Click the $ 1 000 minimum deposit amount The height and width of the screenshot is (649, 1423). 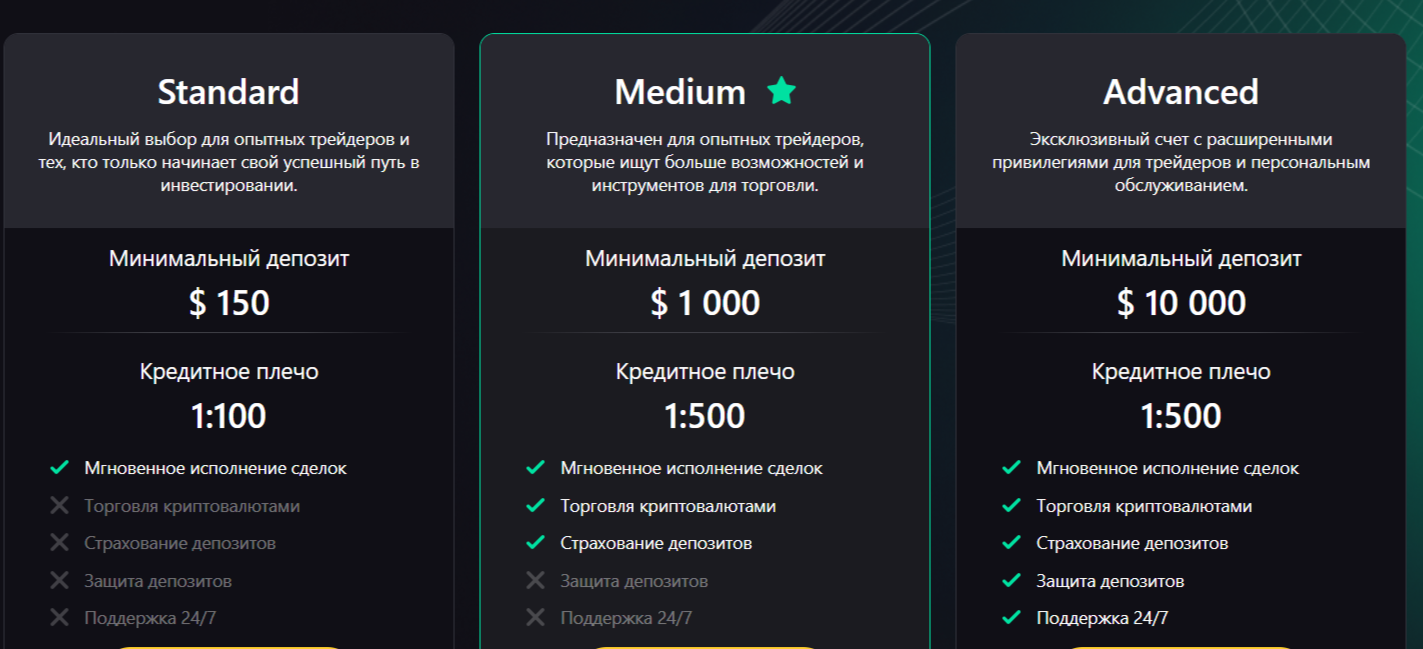pos(705,303)
